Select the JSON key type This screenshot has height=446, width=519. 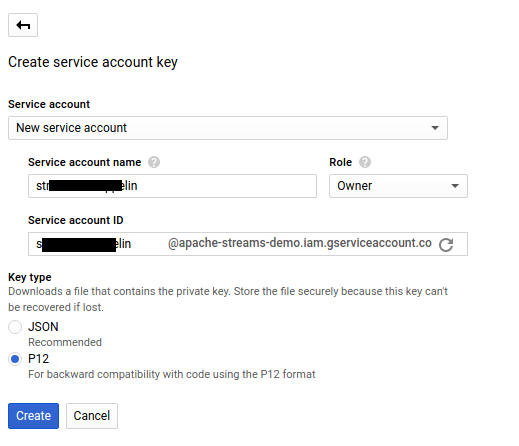point(15,327)
